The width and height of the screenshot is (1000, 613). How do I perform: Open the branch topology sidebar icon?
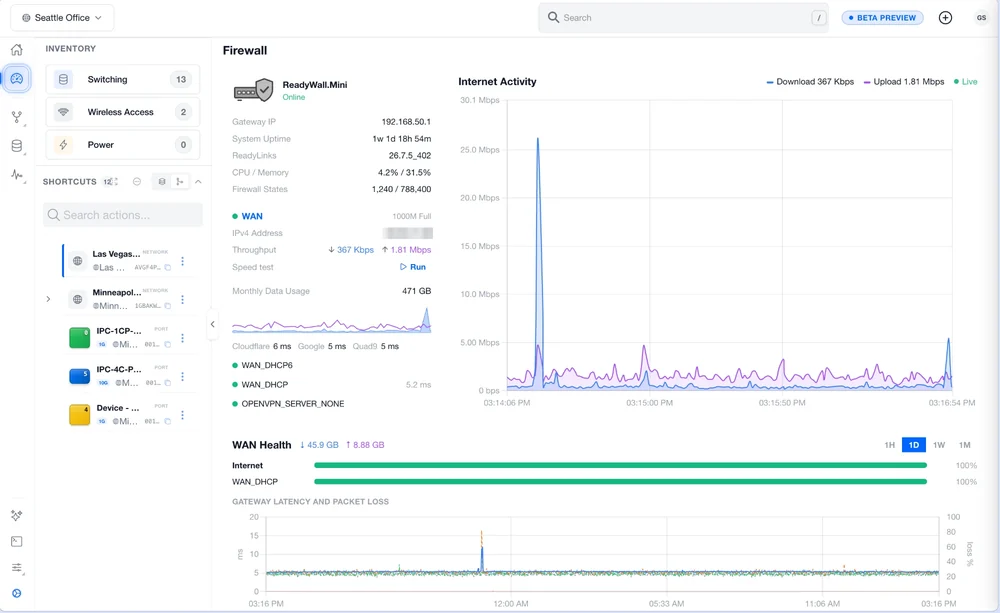tap(17, 117)
